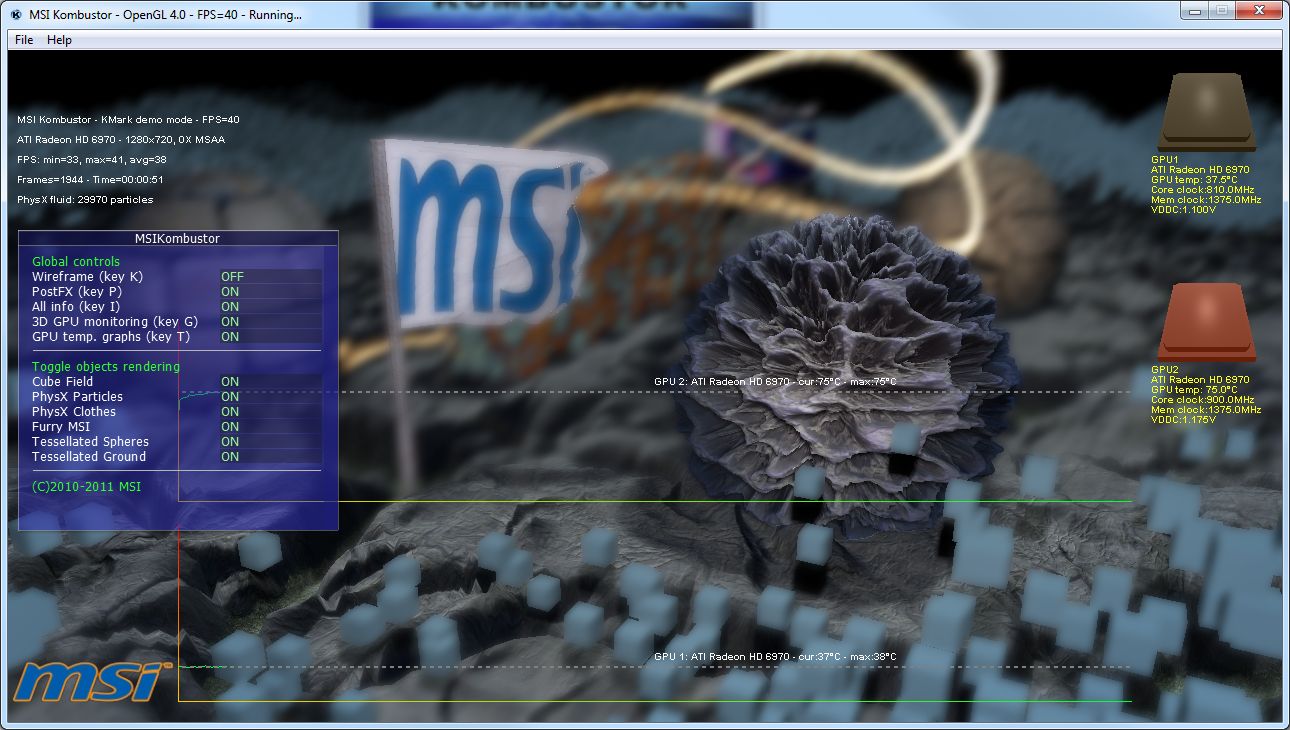Screen dimensions: 1290x730
Task: Close the MSI Kombustor window
Action: 1257,10
